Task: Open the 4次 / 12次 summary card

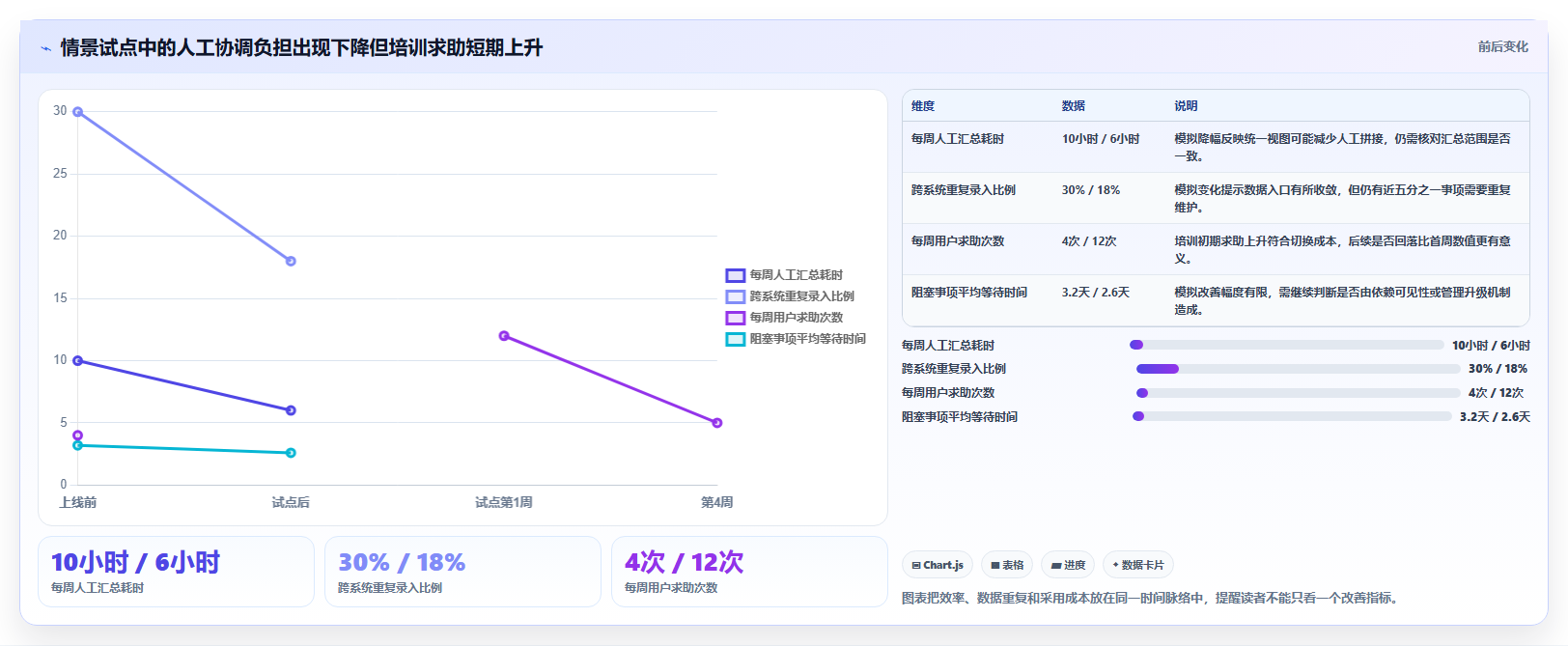Action: [749, 572]
